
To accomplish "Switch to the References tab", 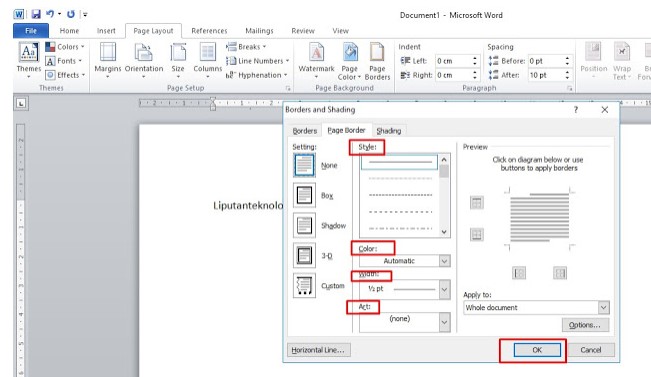I will pos(209,31).
